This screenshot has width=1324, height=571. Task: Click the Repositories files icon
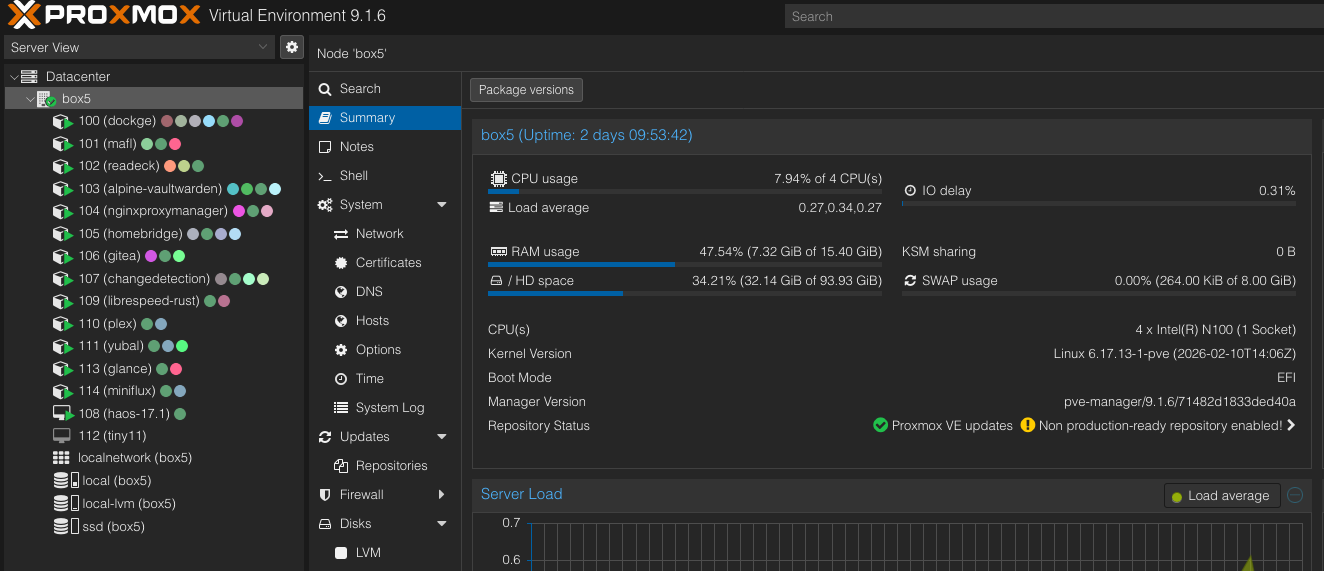(340, 466)
